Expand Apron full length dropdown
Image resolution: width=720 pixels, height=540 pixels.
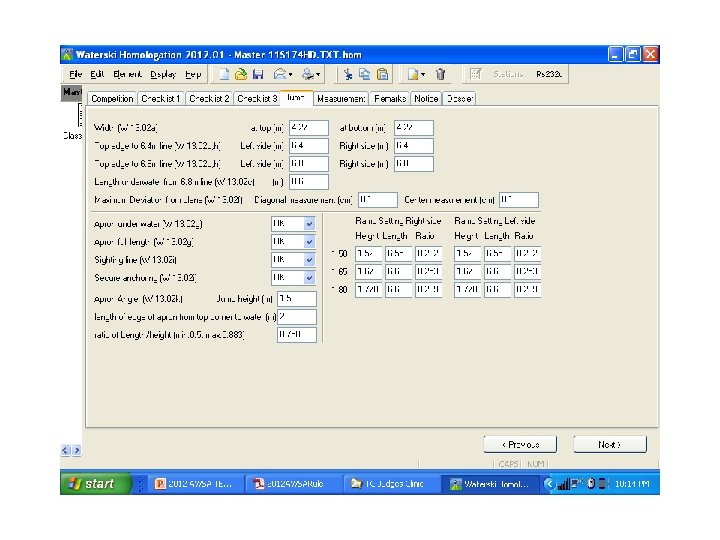coord(309,242)
